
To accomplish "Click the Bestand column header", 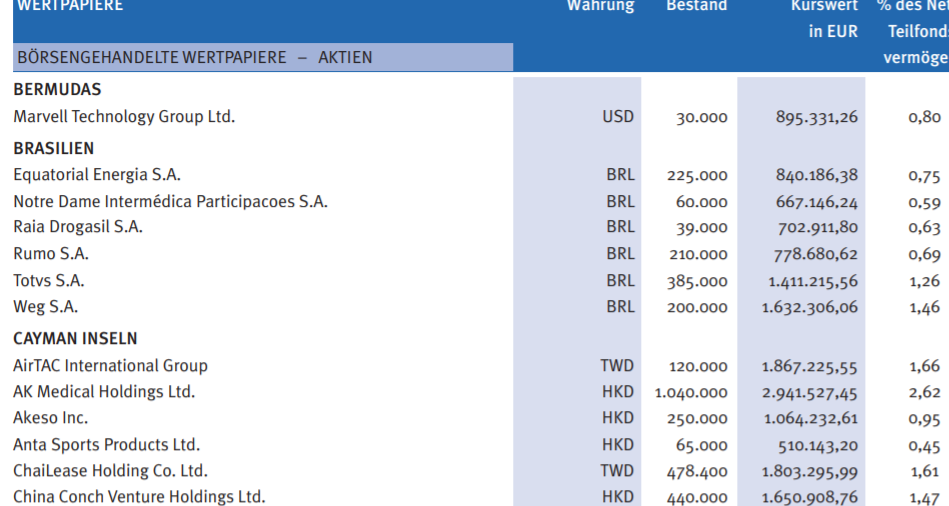I will [x=696, y=7].
